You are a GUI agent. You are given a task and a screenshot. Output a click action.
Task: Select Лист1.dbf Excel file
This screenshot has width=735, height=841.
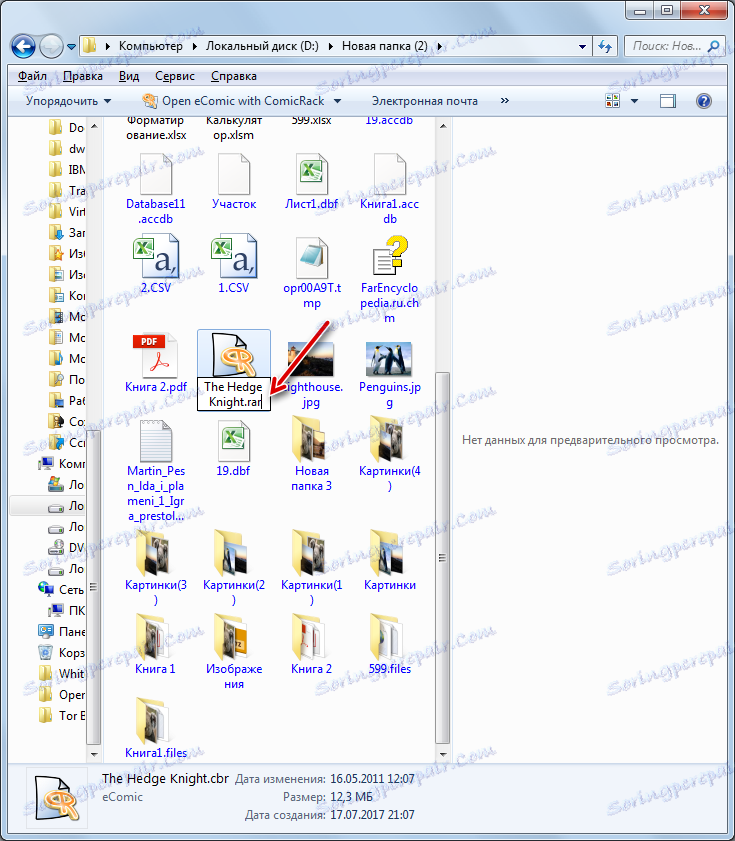click(x=311, y=181)
